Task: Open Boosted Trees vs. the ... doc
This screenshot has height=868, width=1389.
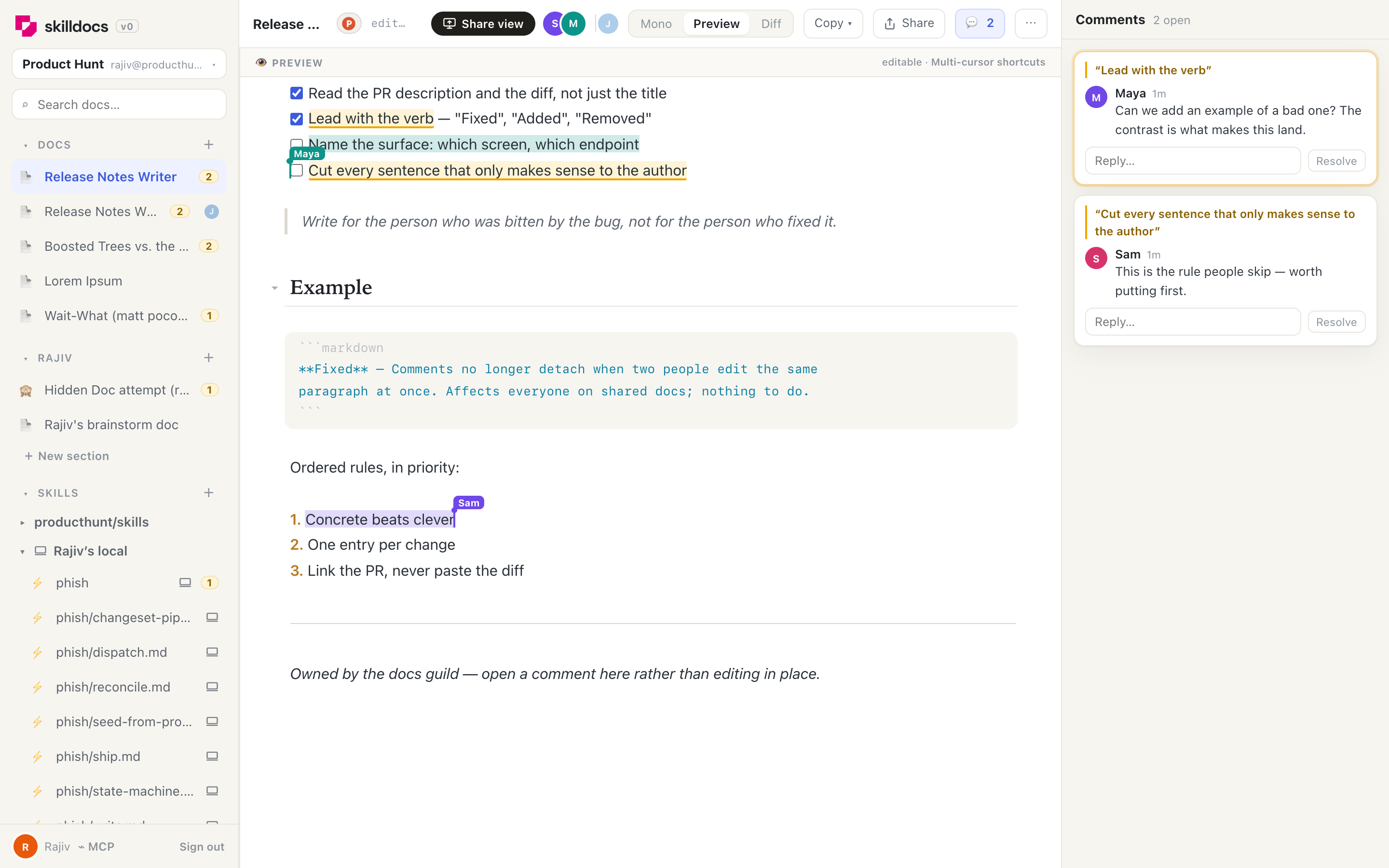Action: pyautogui.click(x=120, y=246)
